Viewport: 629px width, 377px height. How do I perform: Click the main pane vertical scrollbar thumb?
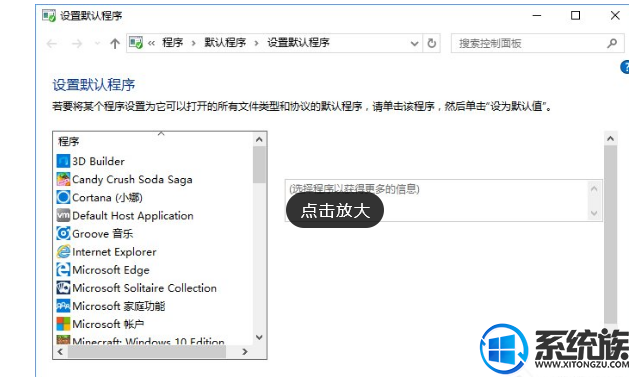coord(611,235)
